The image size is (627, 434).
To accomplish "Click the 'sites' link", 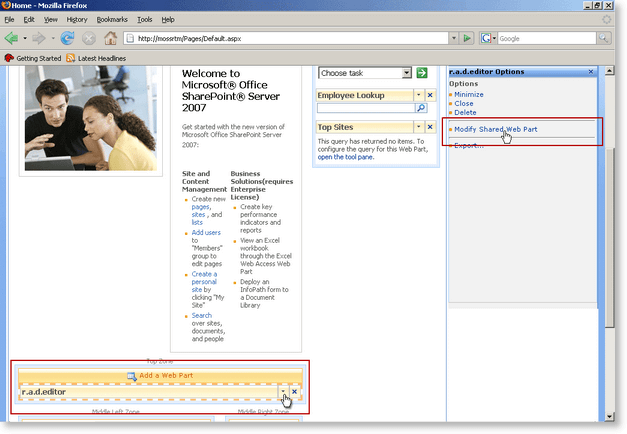I will [198, 214].
